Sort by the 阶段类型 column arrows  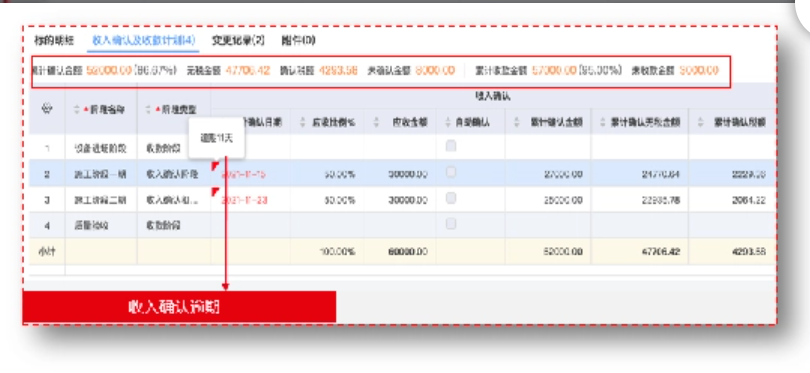pyautogui.click(x=149, y=110)
